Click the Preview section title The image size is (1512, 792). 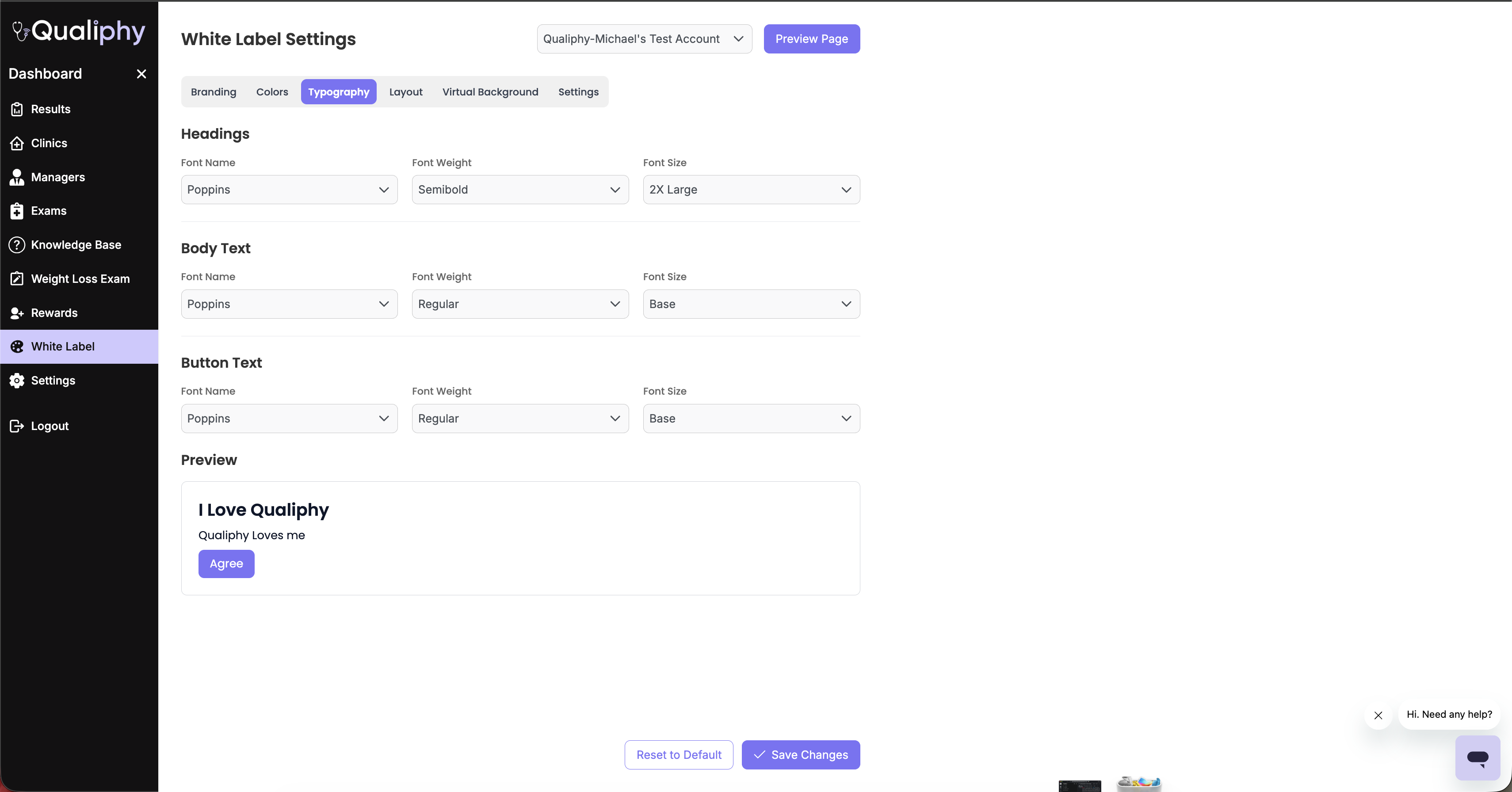coord(209,460)
